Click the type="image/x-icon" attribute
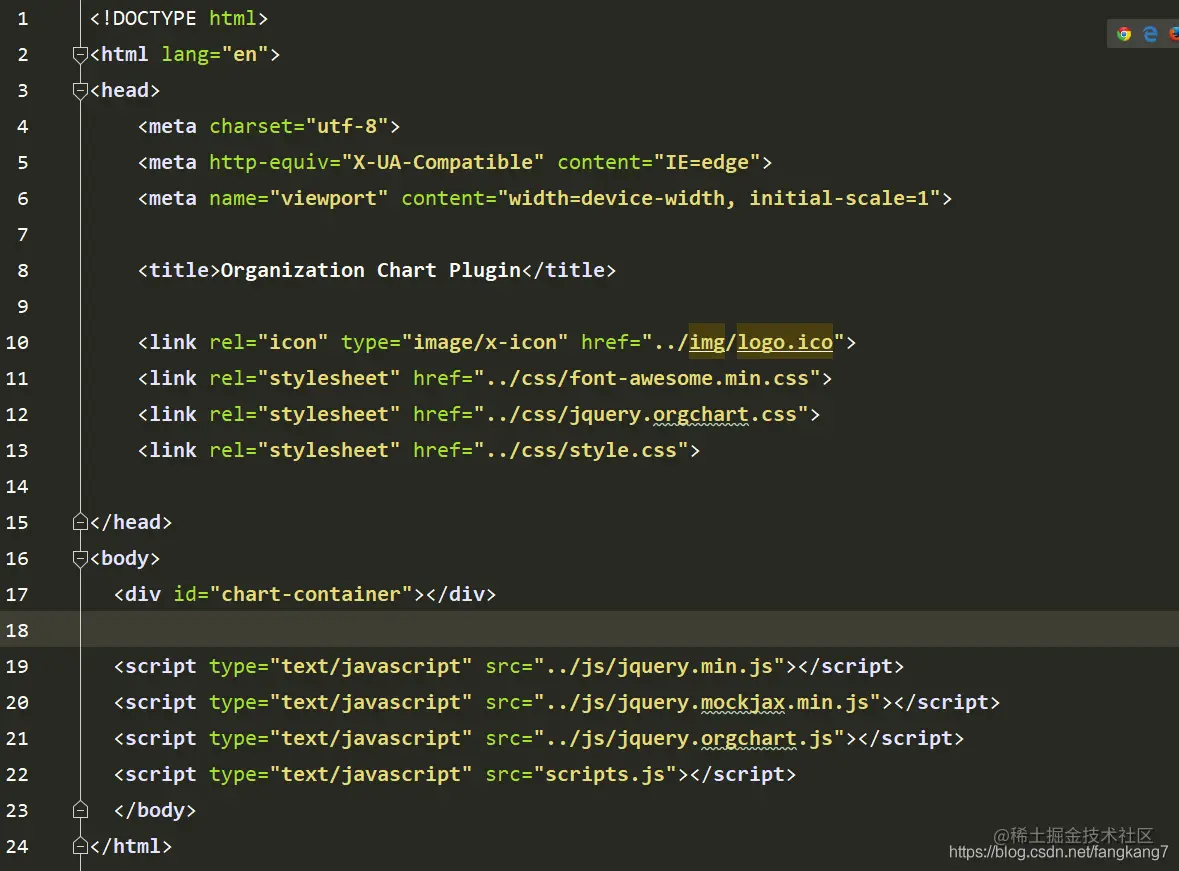Image resolution: width=1179 pixels, height=871 pixels. (455, 342)
